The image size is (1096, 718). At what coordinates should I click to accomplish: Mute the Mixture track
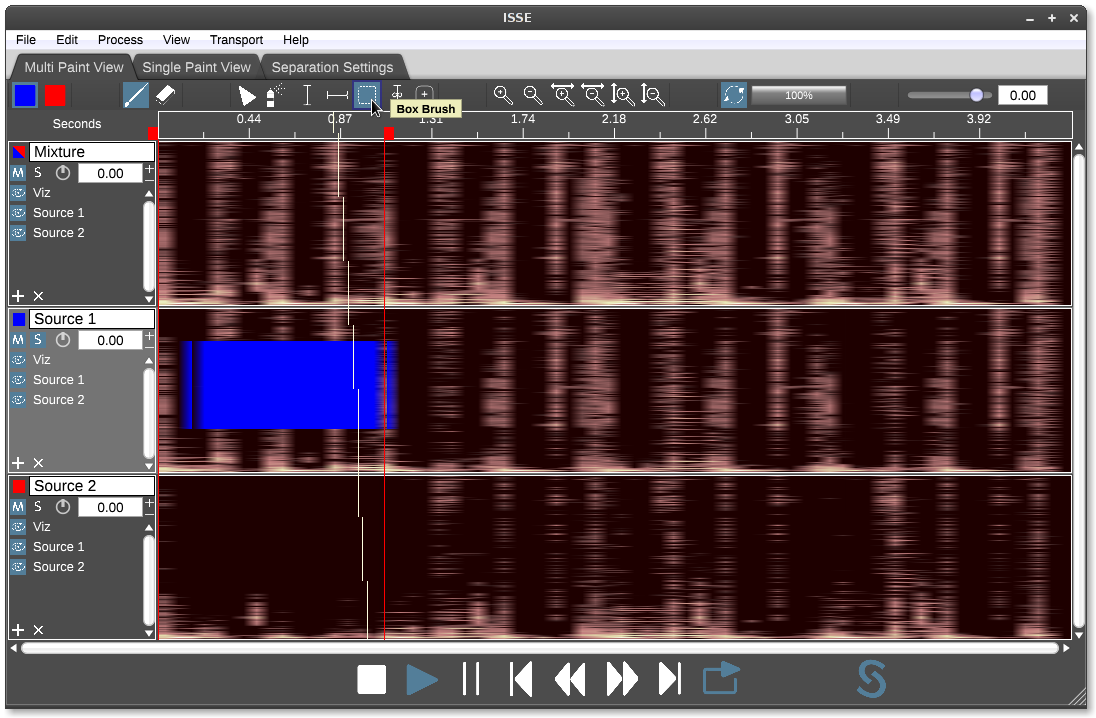click(x=18, y=173)
